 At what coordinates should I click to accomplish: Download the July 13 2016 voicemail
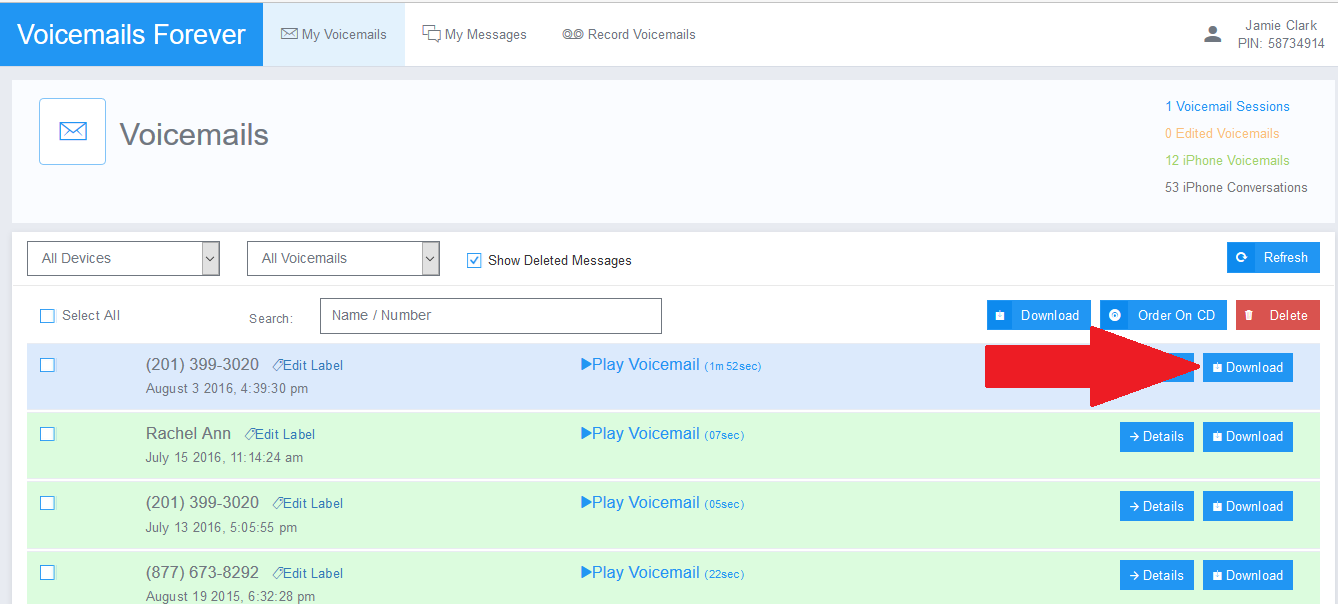coord(1247,506)
